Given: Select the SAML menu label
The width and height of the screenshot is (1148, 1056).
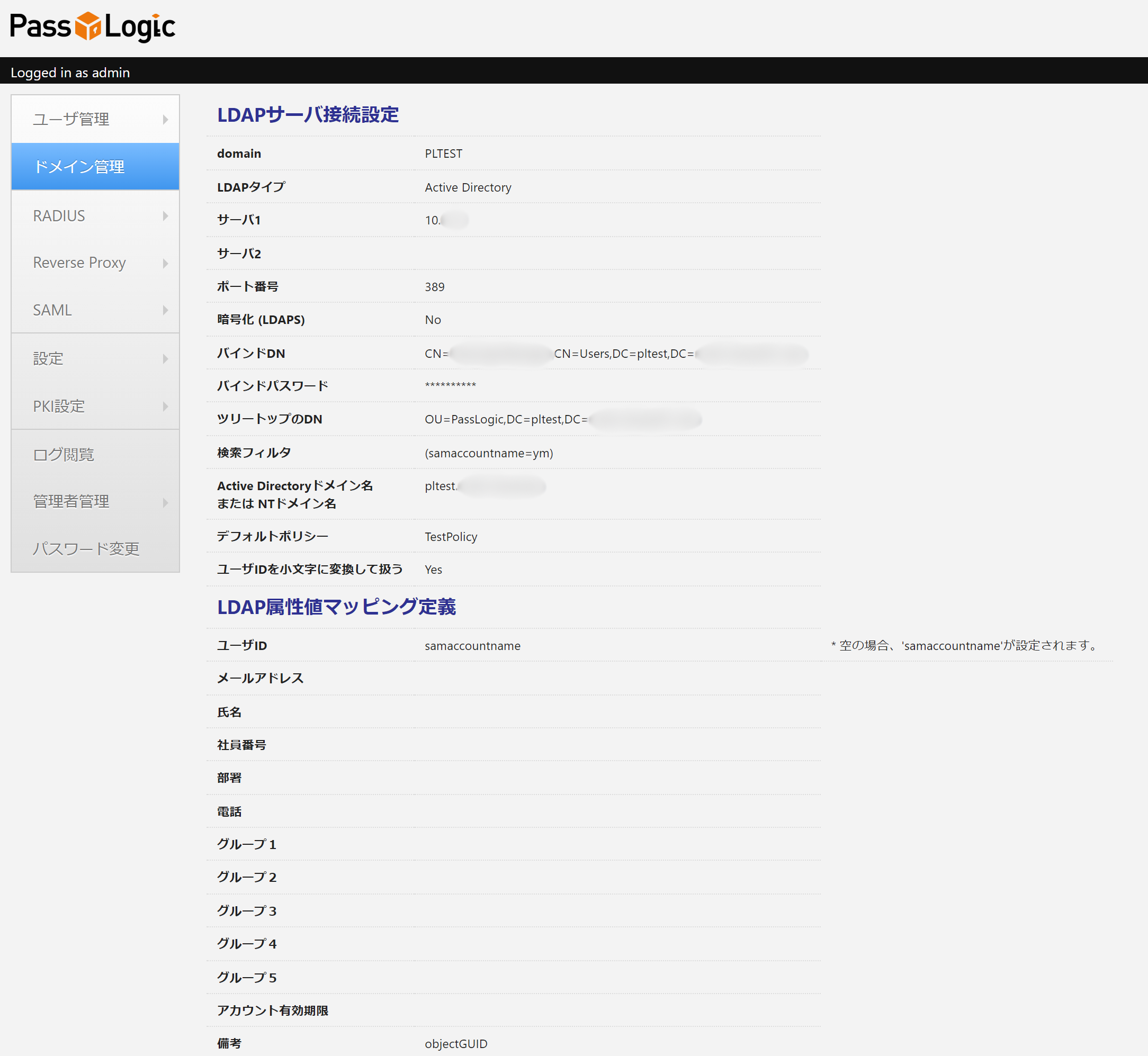Looking at the screenshot, I should point(52,310).
